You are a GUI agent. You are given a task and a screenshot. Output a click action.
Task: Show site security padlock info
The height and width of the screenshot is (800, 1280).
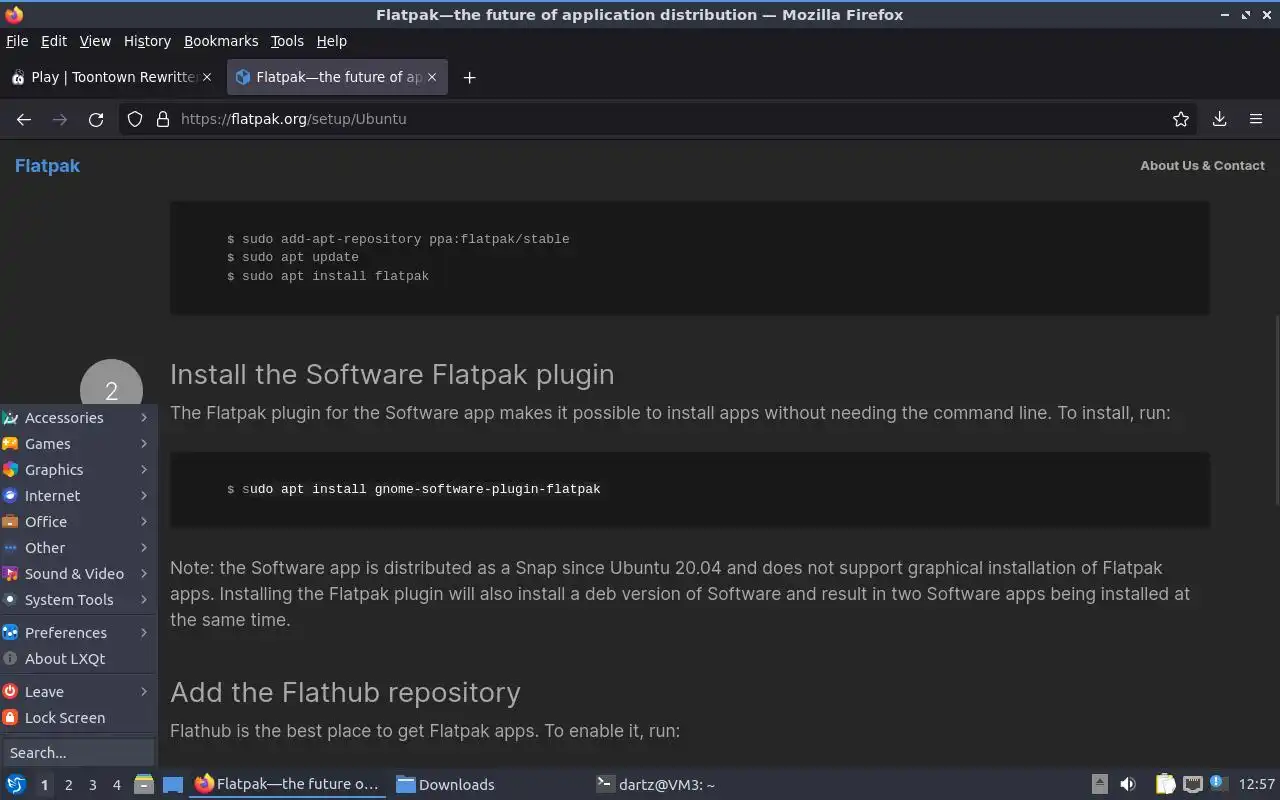163,119
